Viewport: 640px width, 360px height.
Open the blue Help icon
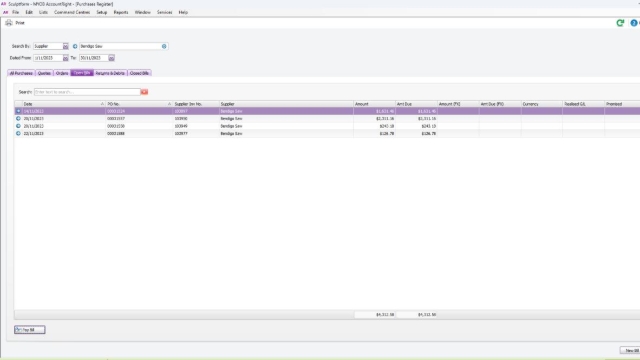[x=634, y=23]
